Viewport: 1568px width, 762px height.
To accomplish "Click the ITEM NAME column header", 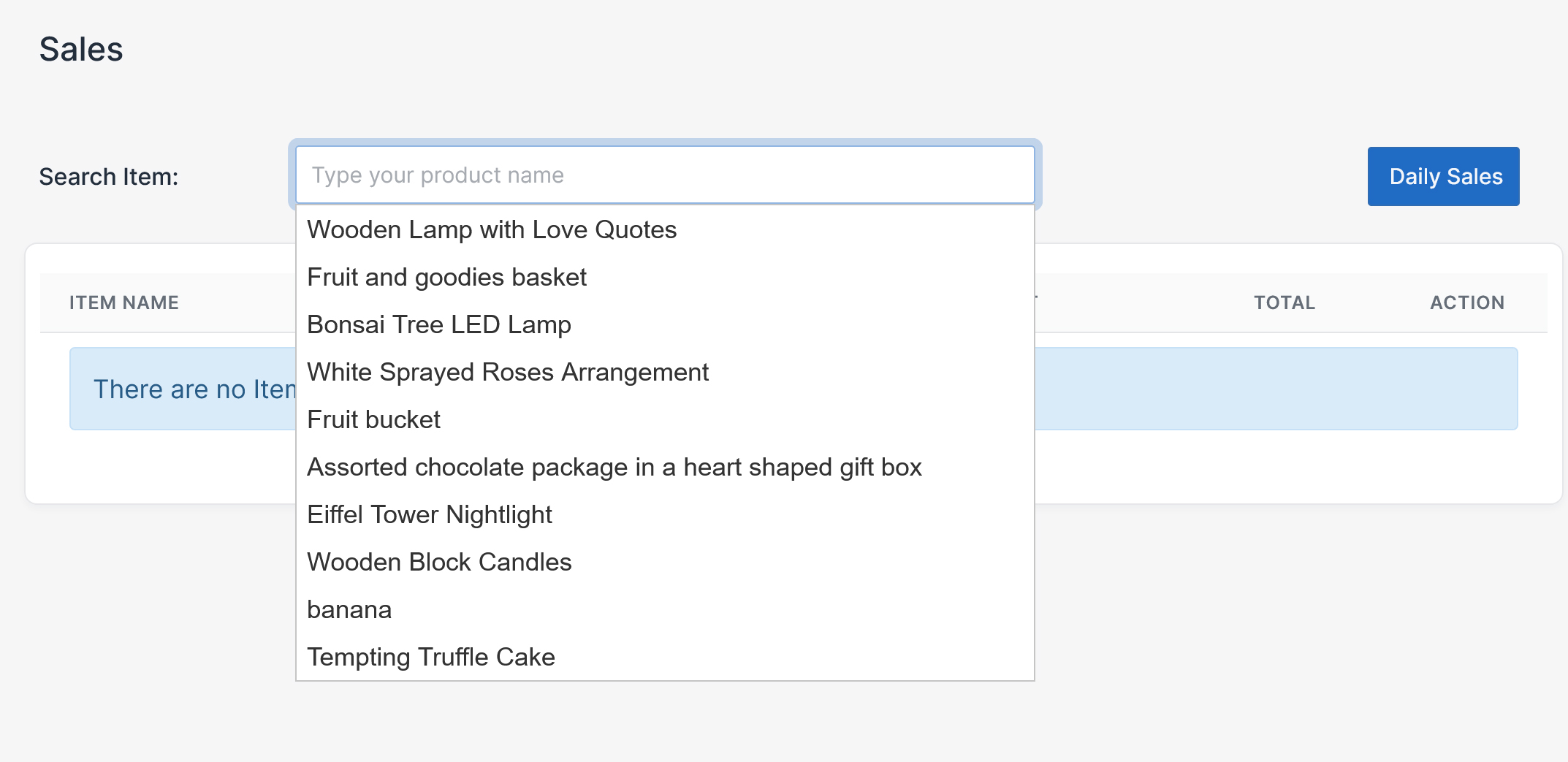I will click(x=124, y=302).
